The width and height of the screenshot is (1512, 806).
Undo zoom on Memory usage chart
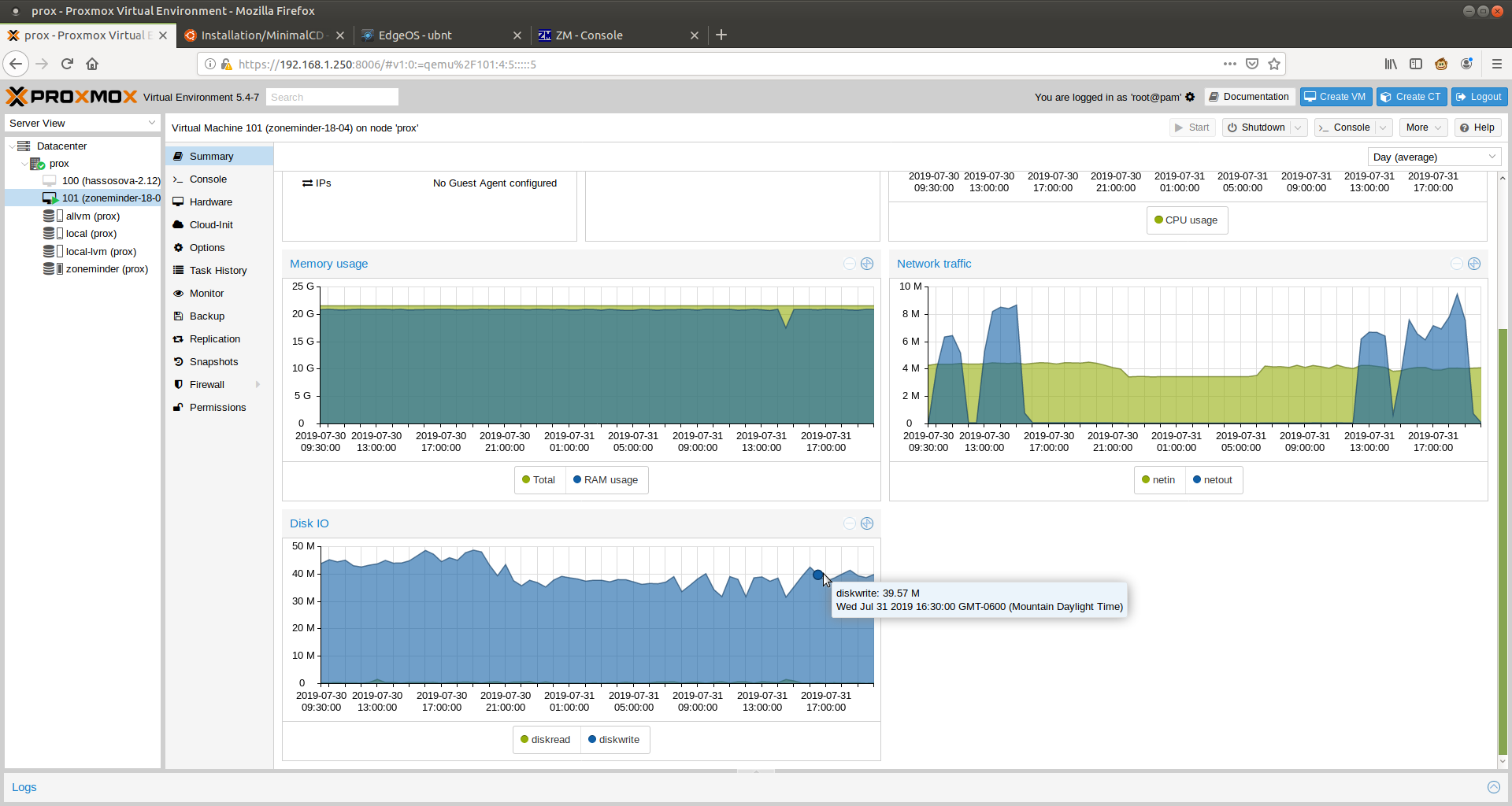[850, 264]
